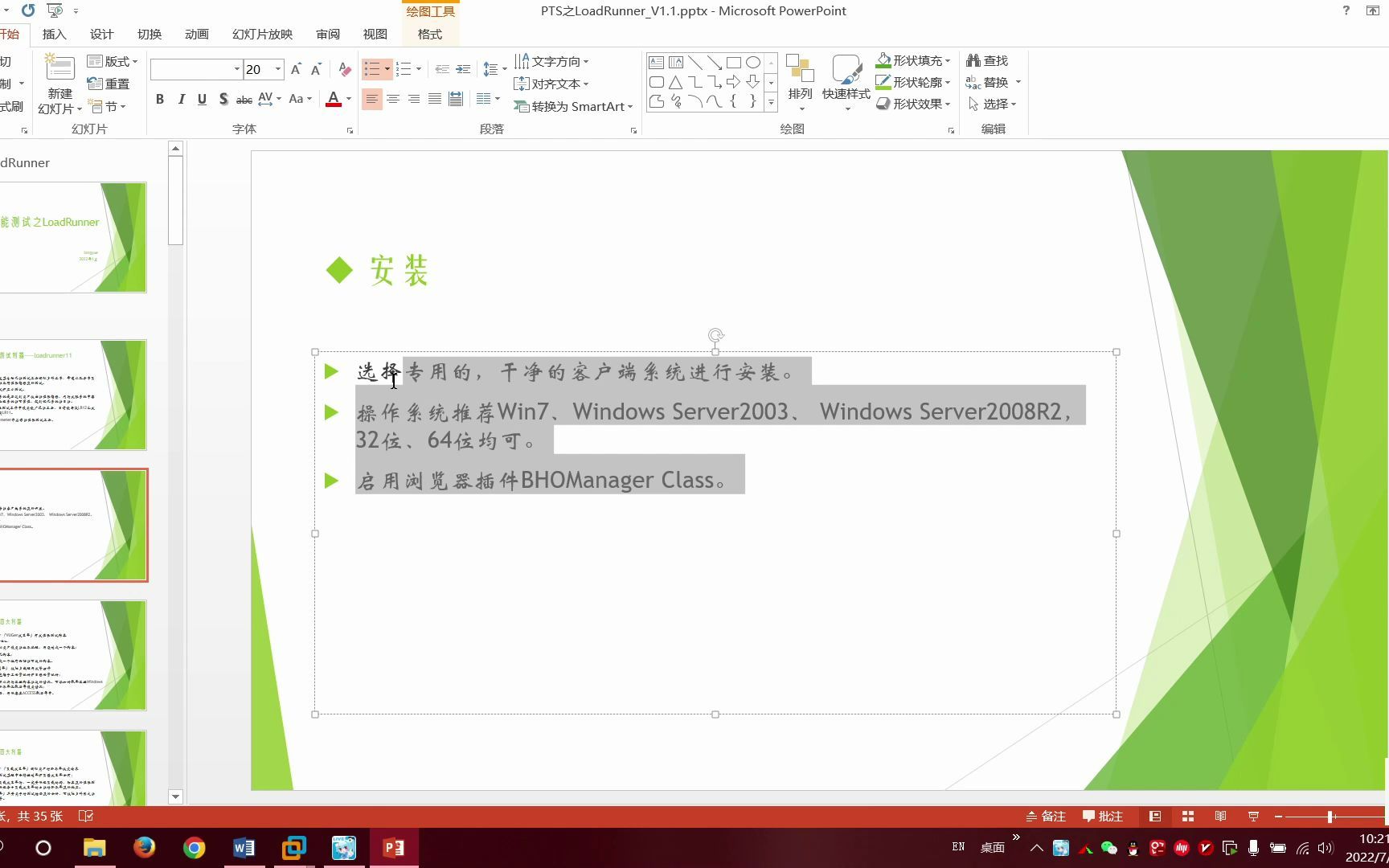Decrease the list indent level
The image size is (1389, 868).
[x=442, y=69]
